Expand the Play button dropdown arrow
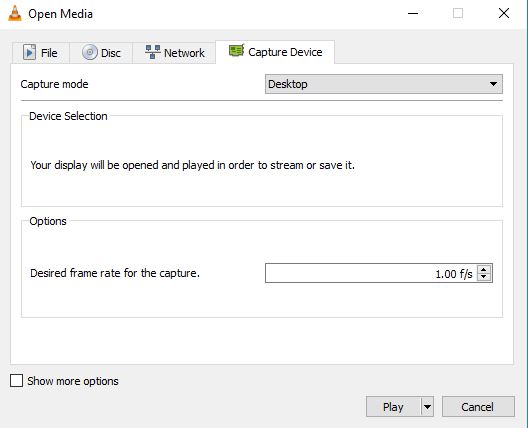Viewport: 528px width, 428px height. [x=427, y=407]
